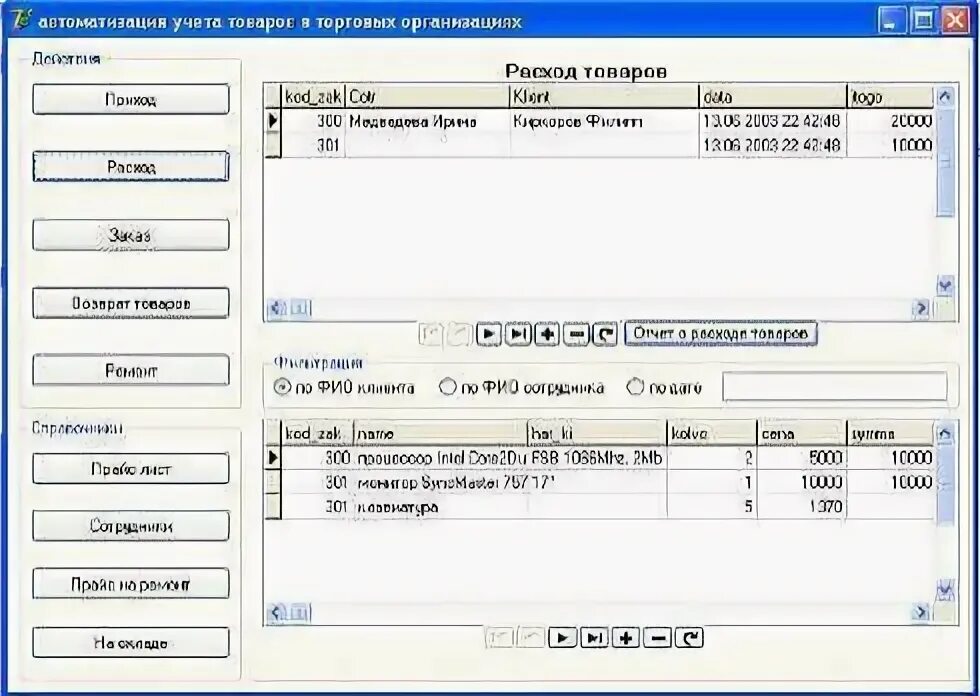Open the Прайс лист reference
The width and height of the screenshot is (980, 696).
tap(131, 469)
